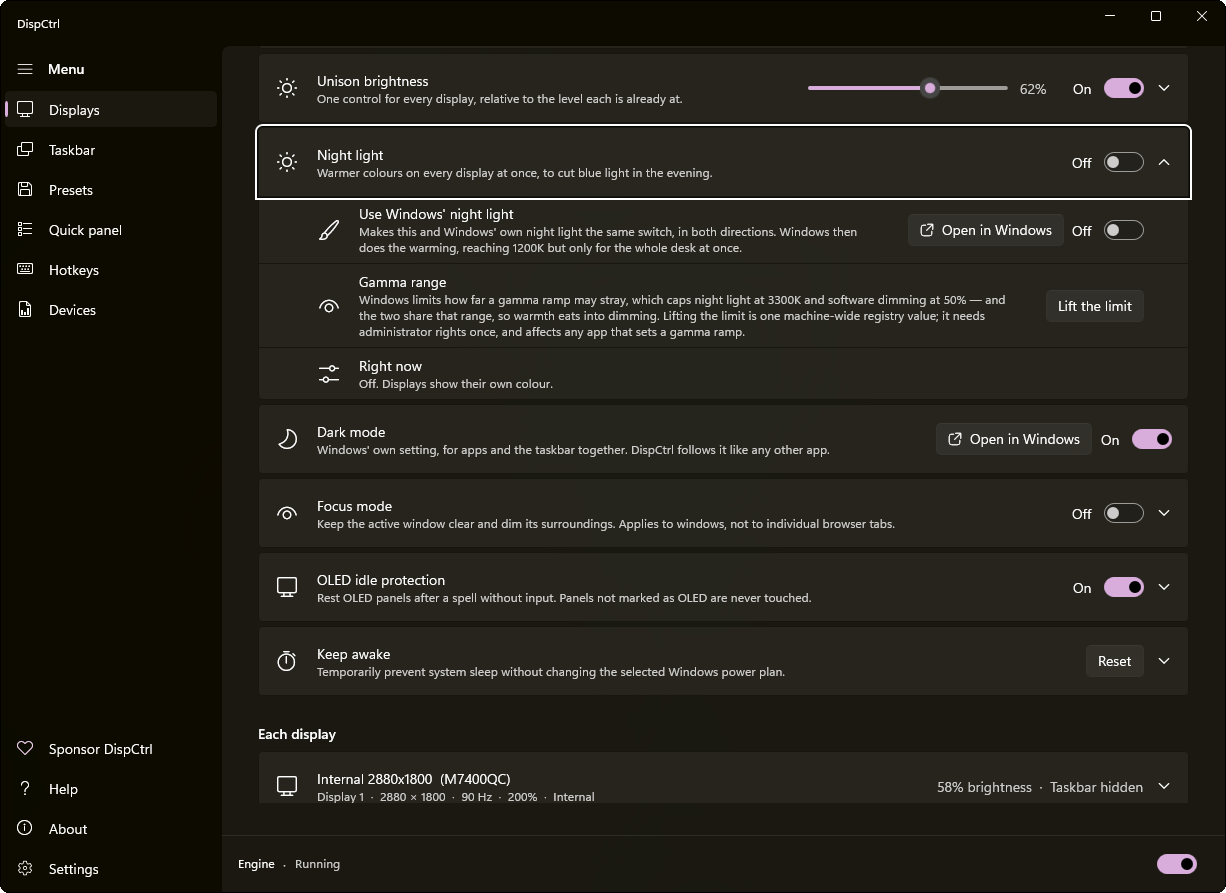Screen dimensions: 1226x893
Task: Select the Devices menu item
Action: (111, 310)
